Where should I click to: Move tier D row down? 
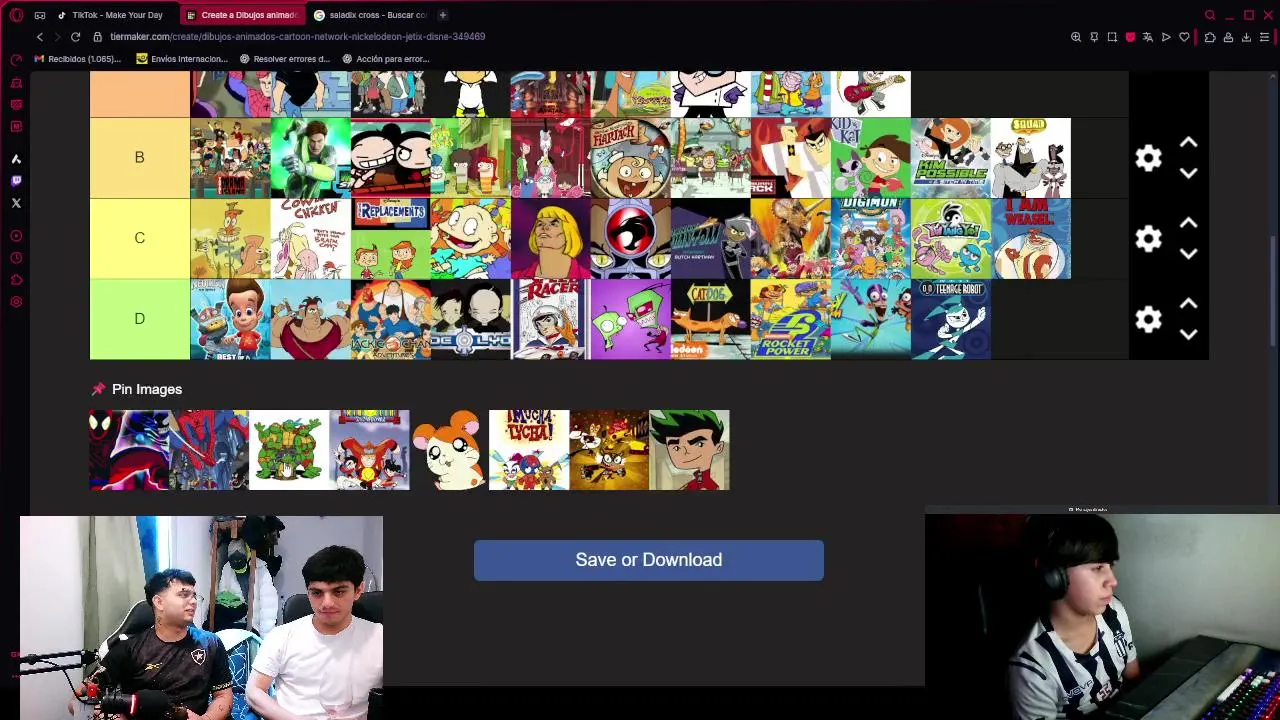1188,334
